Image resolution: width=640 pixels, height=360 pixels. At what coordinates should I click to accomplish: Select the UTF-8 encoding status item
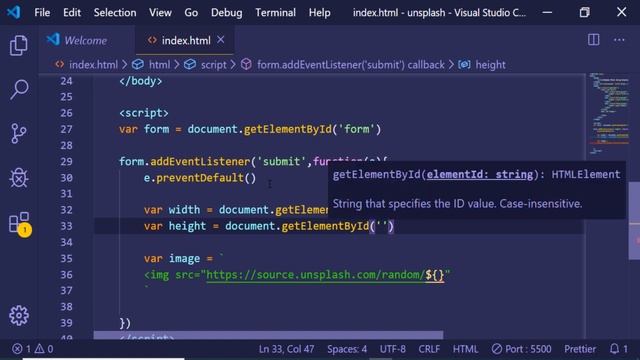click(393, 349)
